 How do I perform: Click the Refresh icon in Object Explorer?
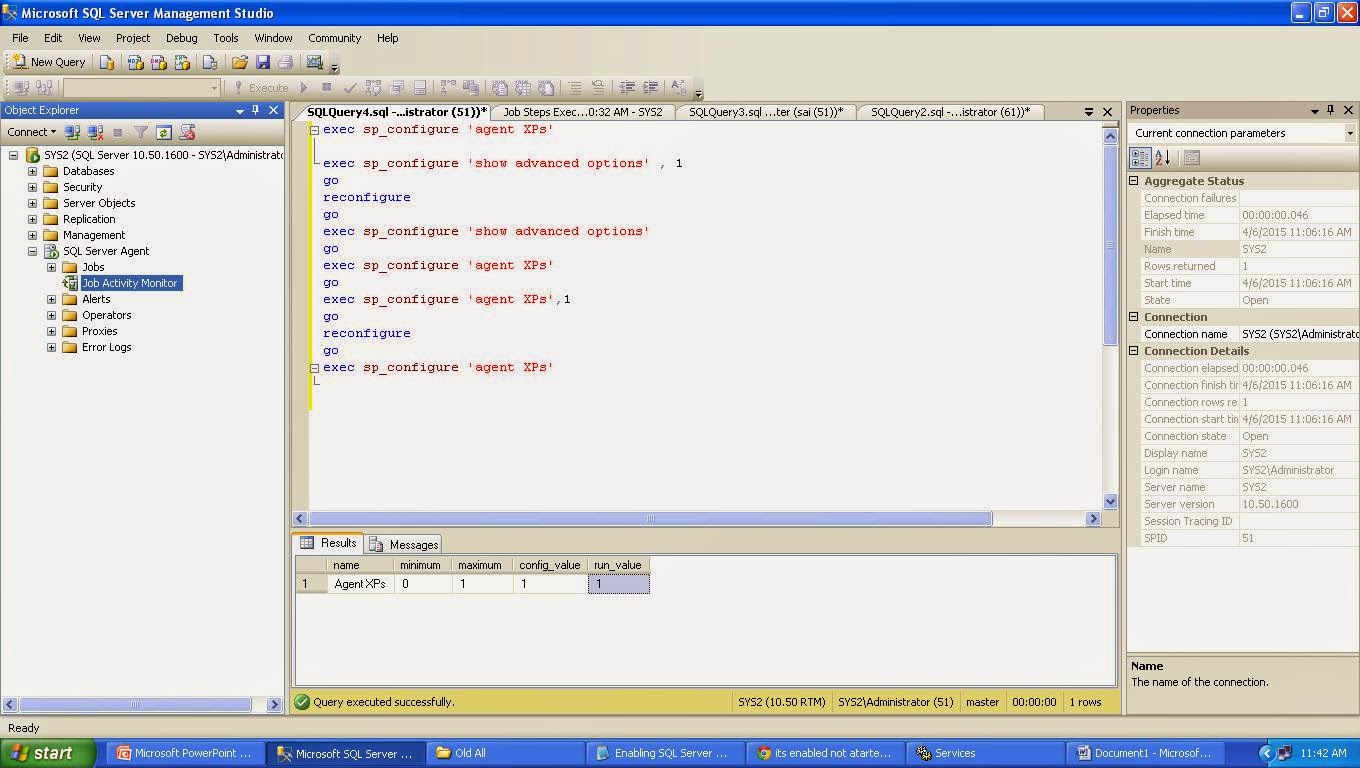[x=164, y=132]
